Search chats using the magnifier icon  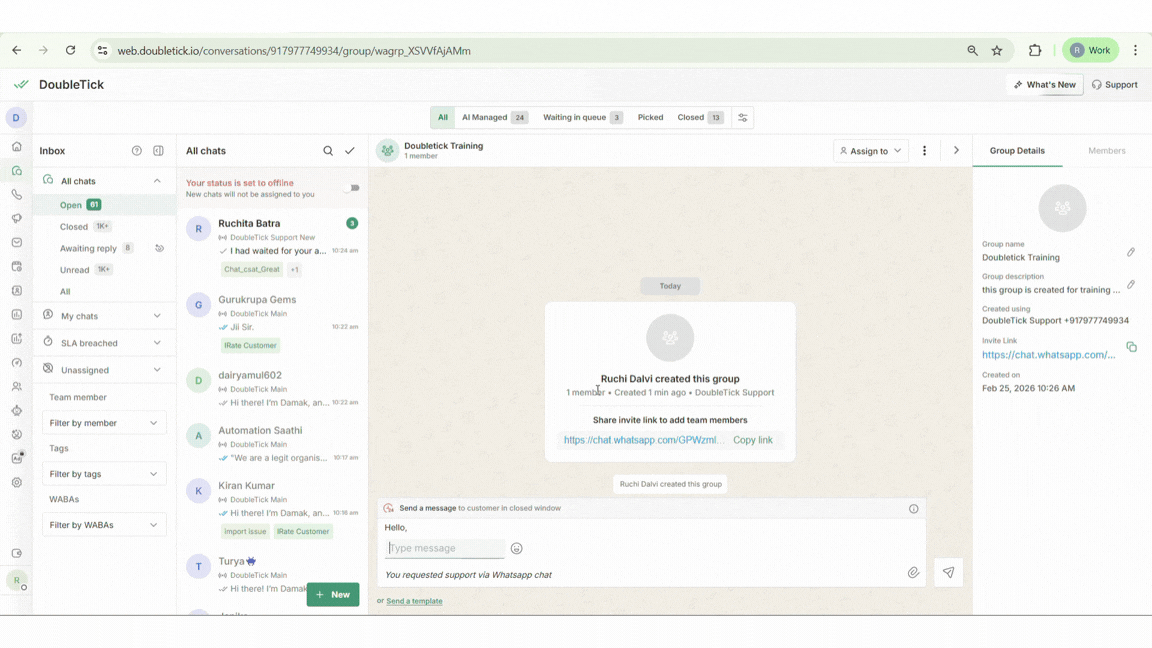coord(328,151)
